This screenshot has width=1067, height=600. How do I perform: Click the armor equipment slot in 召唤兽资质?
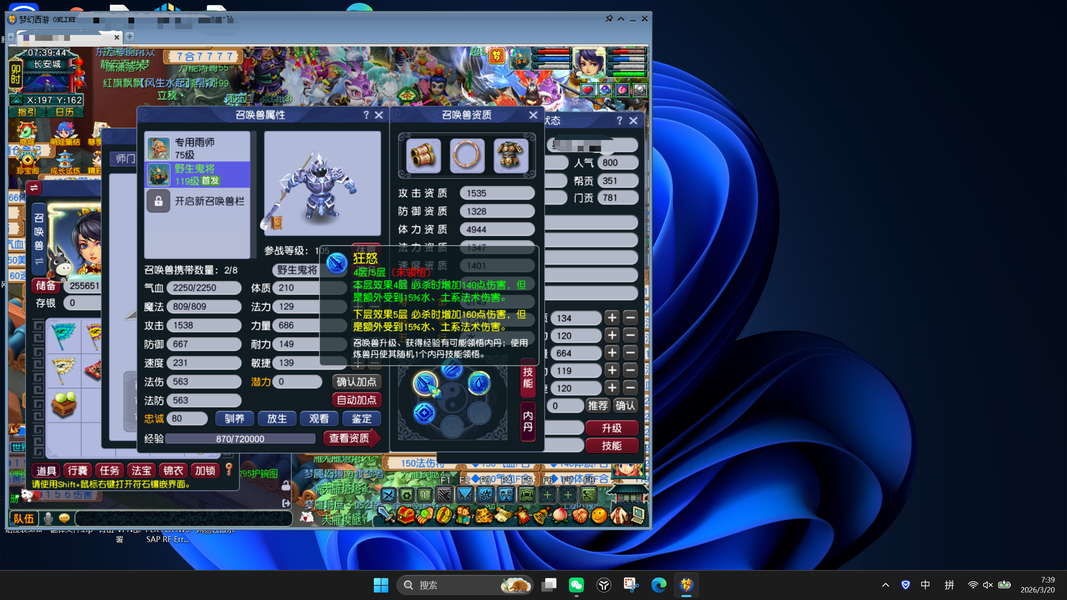[510, 156]
